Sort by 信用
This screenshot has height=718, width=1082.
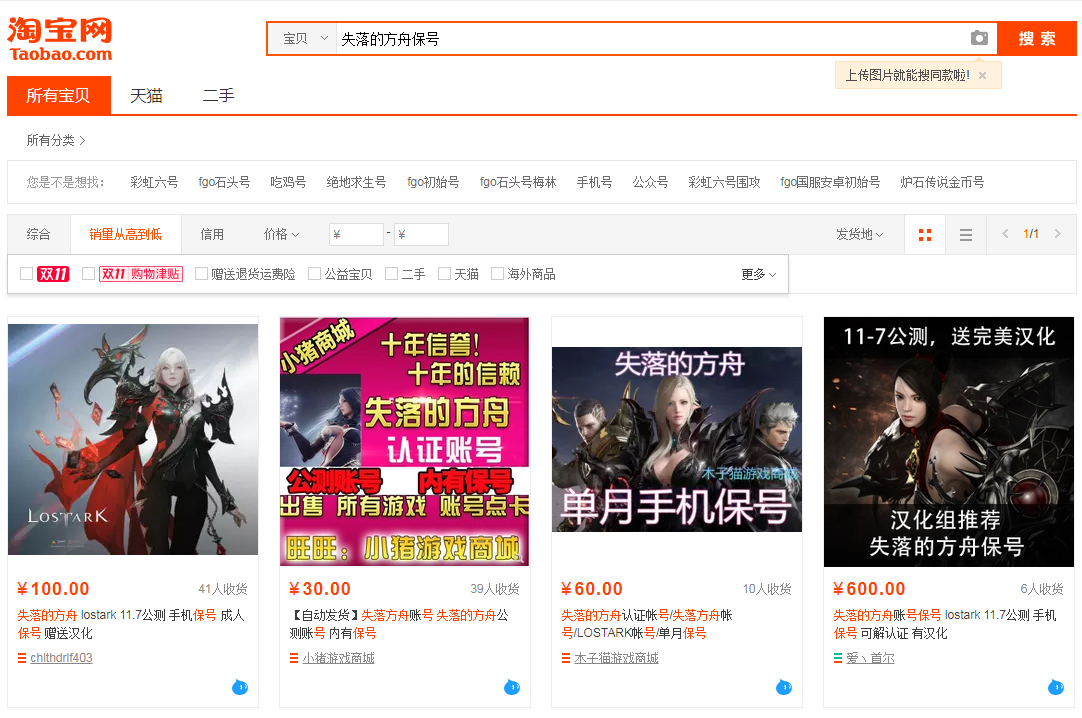point(212,235)
